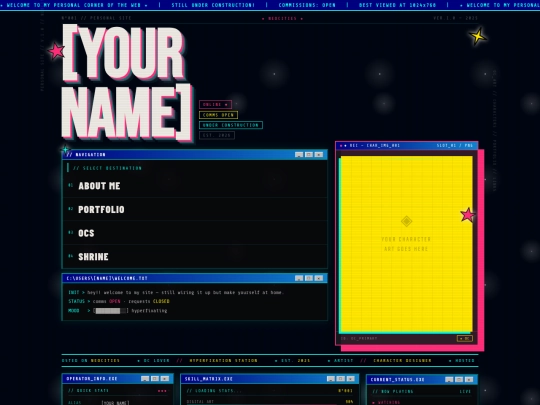Click the UNDER CONSTRUCTION badge
The width and height of the screenshot is (540, 405).
pos(231,125)
